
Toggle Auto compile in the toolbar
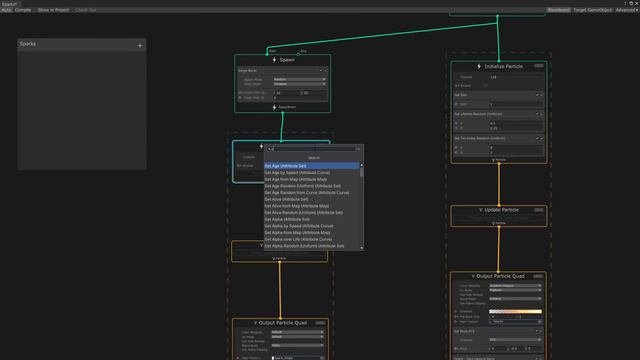[6, 10]
